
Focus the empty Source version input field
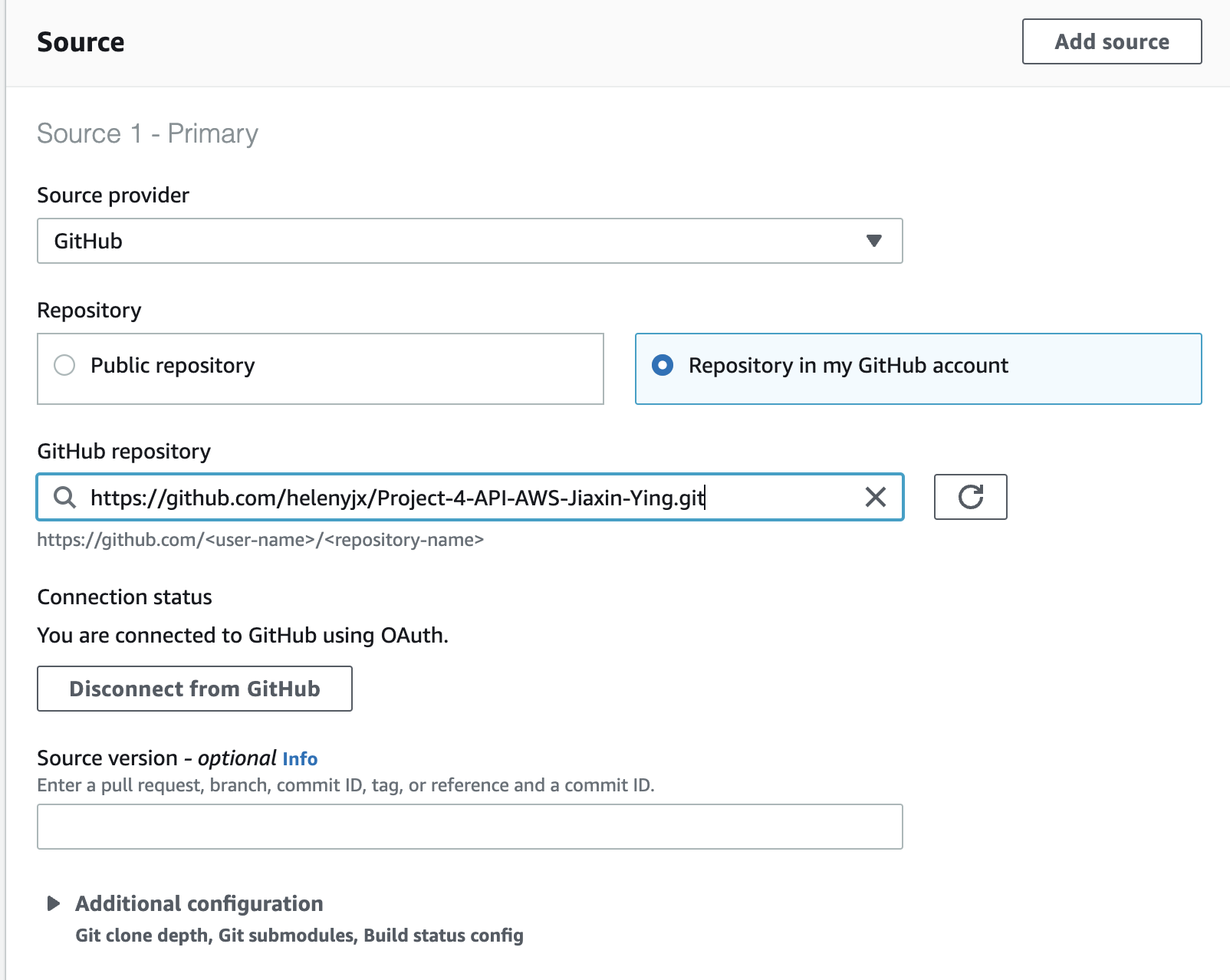pos(469,826)
